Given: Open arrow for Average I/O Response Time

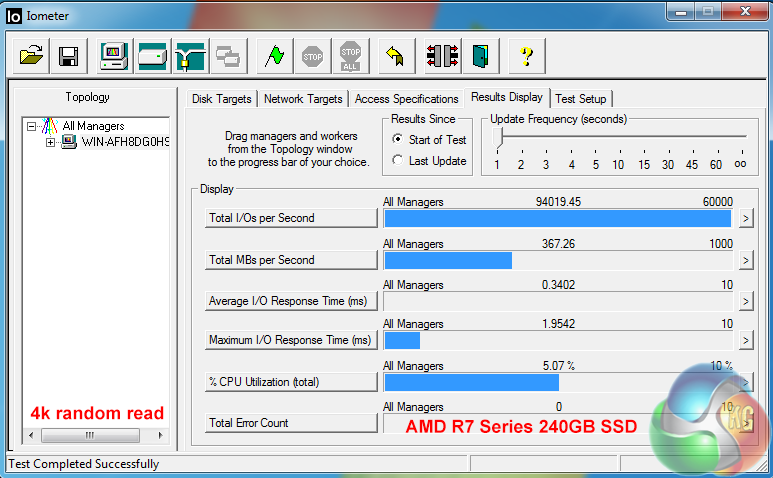Looking at the screenshot, I should click(x=746, y=301).
